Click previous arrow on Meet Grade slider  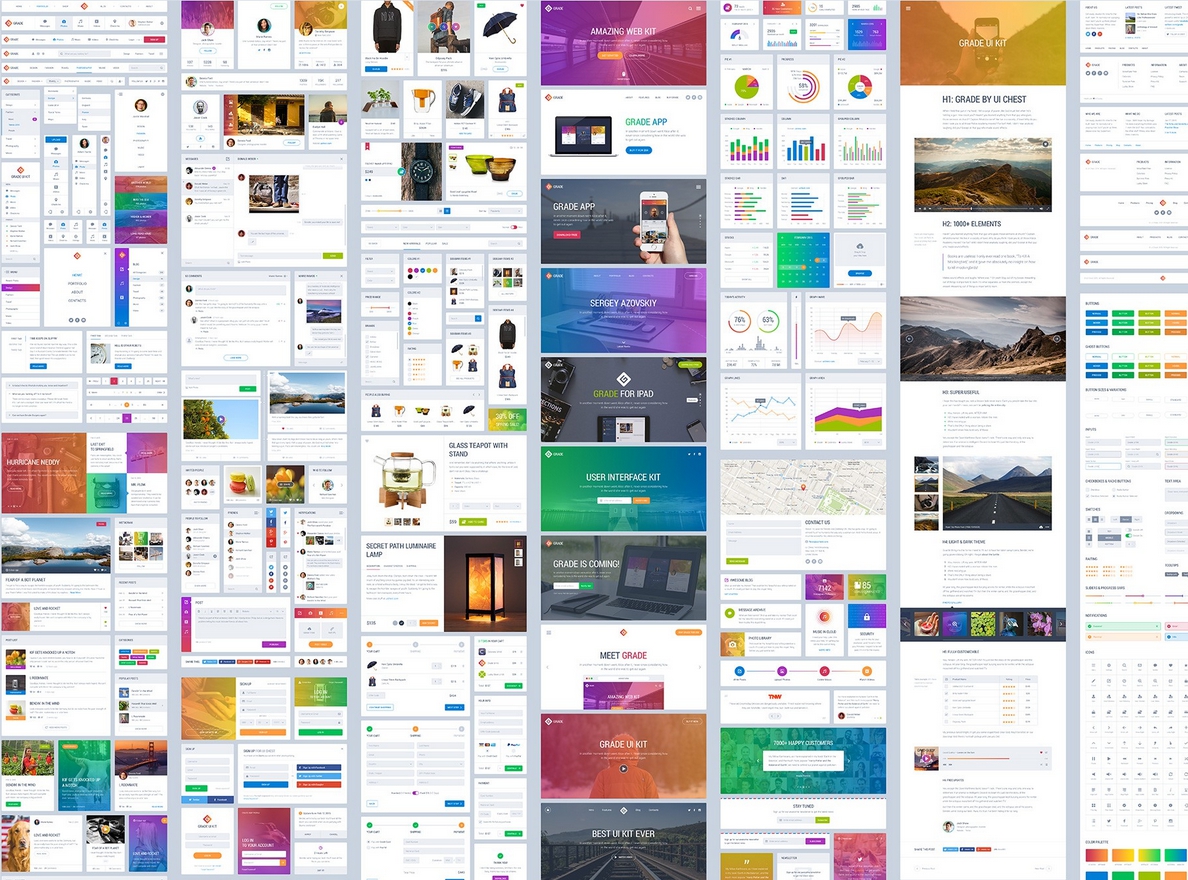(548, 667)
